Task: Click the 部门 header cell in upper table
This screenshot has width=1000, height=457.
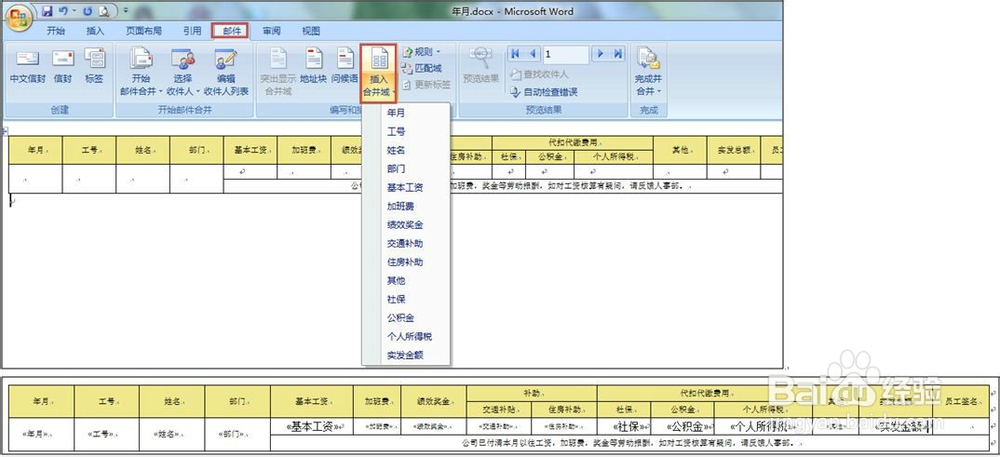Action: [196, 150]
